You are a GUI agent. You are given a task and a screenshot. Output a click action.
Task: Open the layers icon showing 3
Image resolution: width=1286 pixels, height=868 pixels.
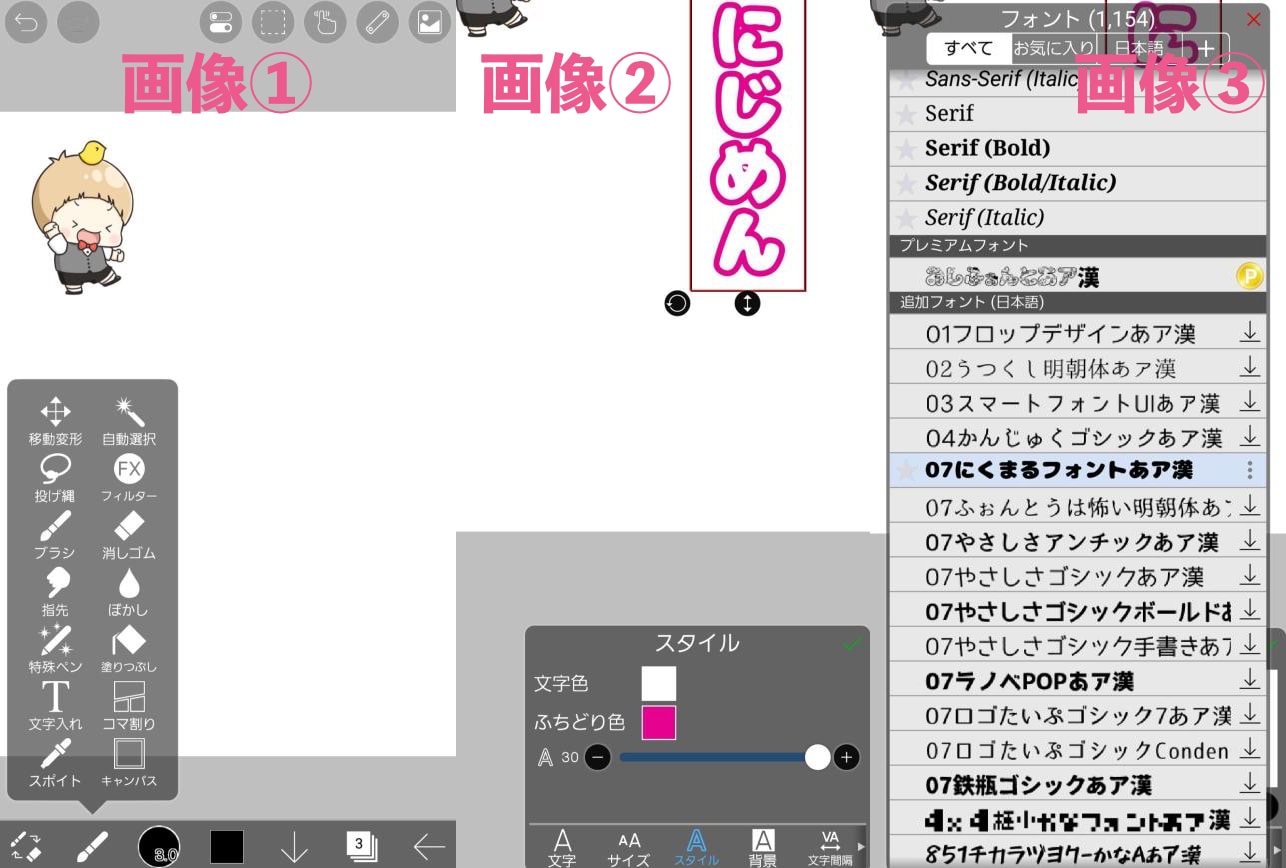[361, 846]
